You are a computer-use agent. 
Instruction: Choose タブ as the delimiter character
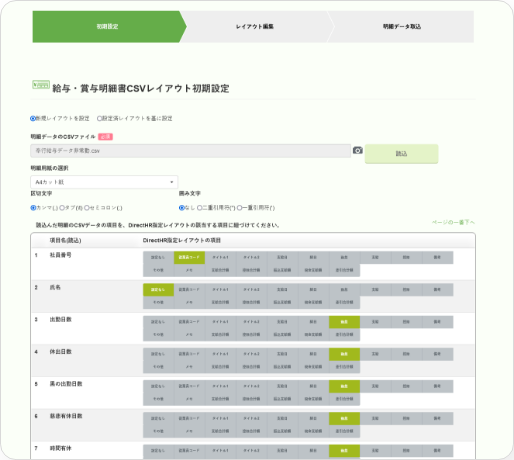click(x=62, y=208)
